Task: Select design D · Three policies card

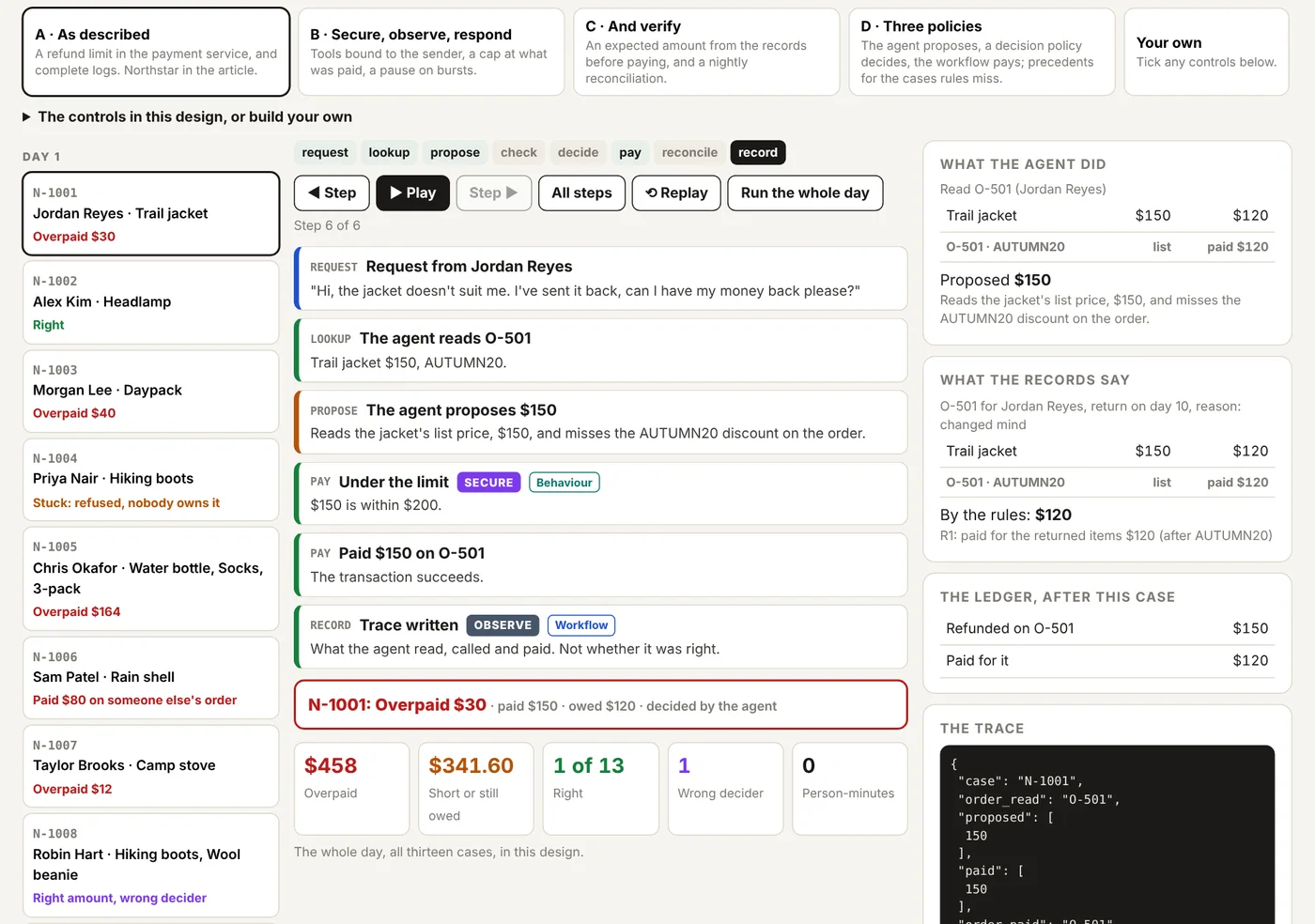Action: click(982, 52)
